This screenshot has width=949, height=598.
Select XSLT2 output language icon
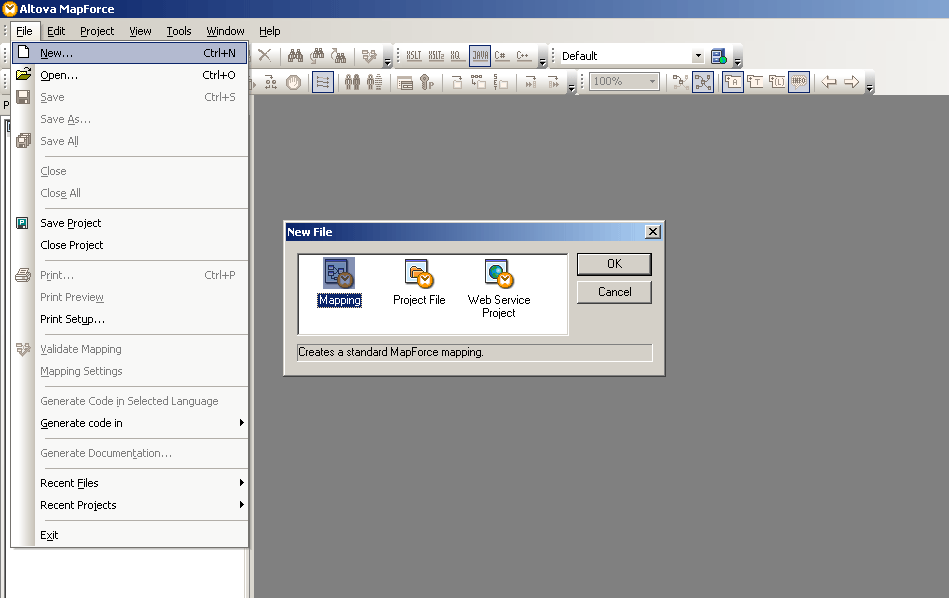(x=436, y=56)
